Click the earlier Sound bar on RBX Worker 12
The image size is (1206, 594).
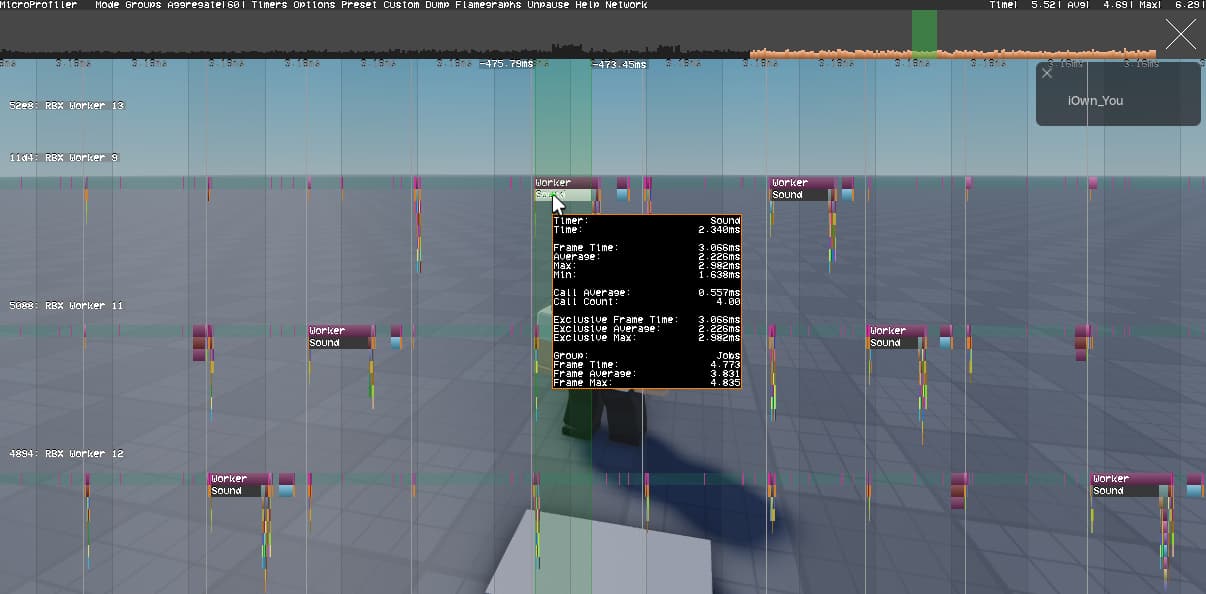click(x=237, y=491)
